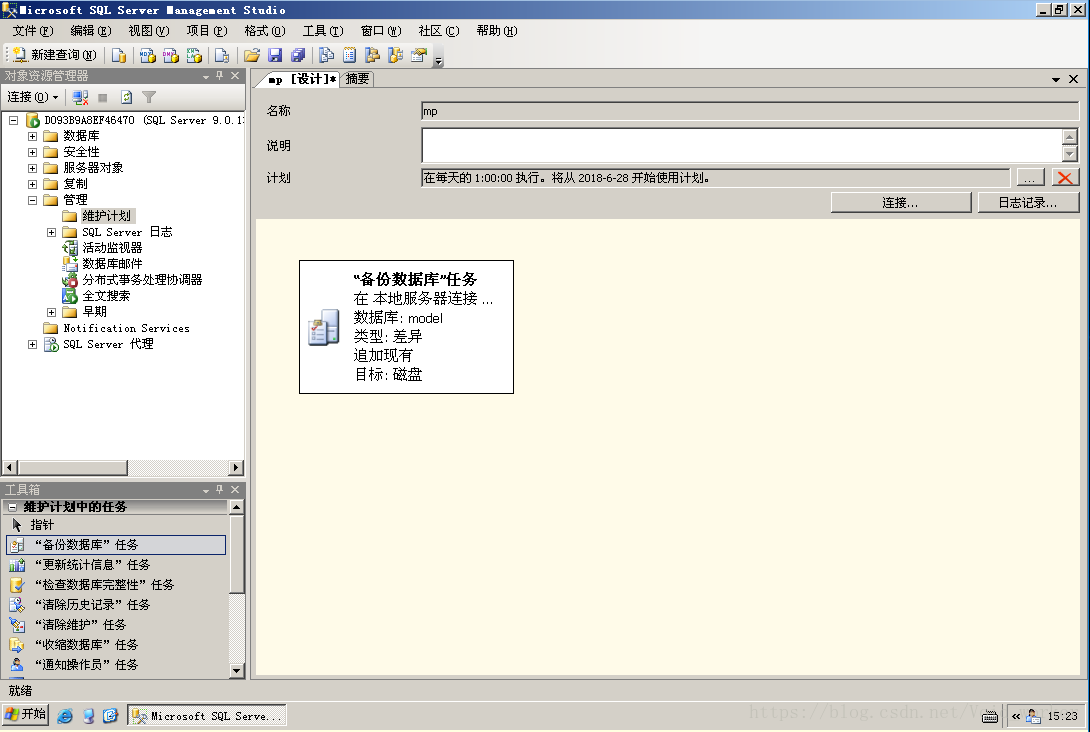The width and height of the screenshot is (1090, 732).
Task: Expand the 数据库 folder node
Action: click(x=32, y=136)
